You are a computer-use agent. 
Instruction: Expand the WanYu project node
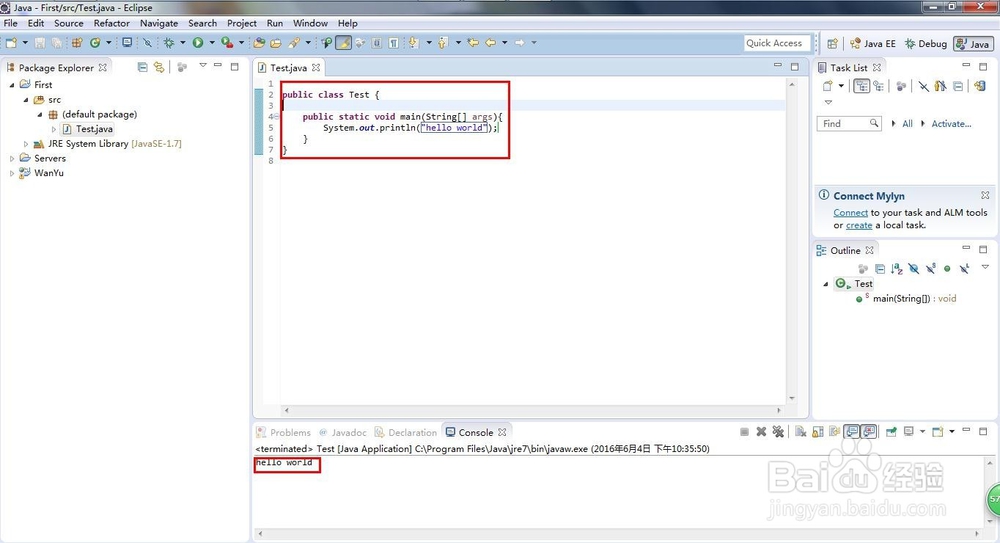pos(11,173)
